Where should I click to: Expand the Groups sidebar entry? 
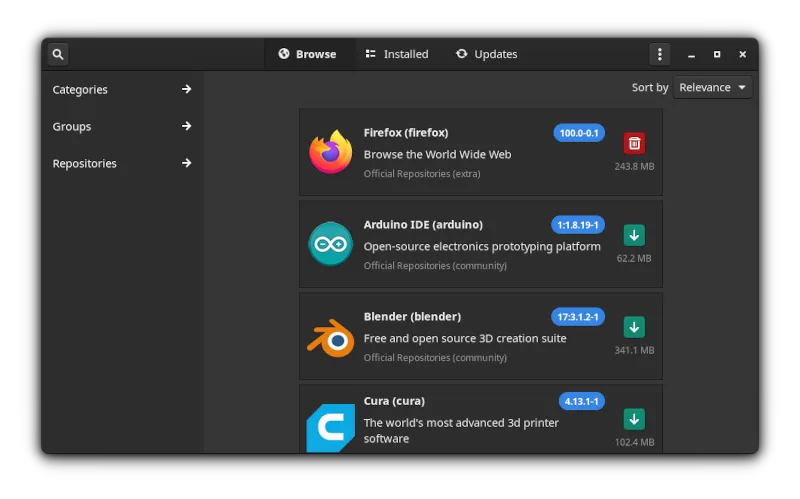122,126
